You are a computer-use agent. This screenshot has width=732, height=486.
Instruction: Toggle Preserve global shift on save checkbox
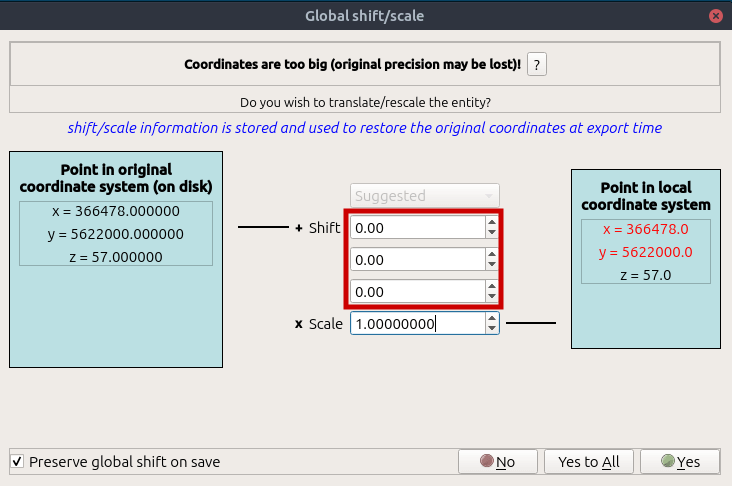pyautogui.click(x=17, y=462)
